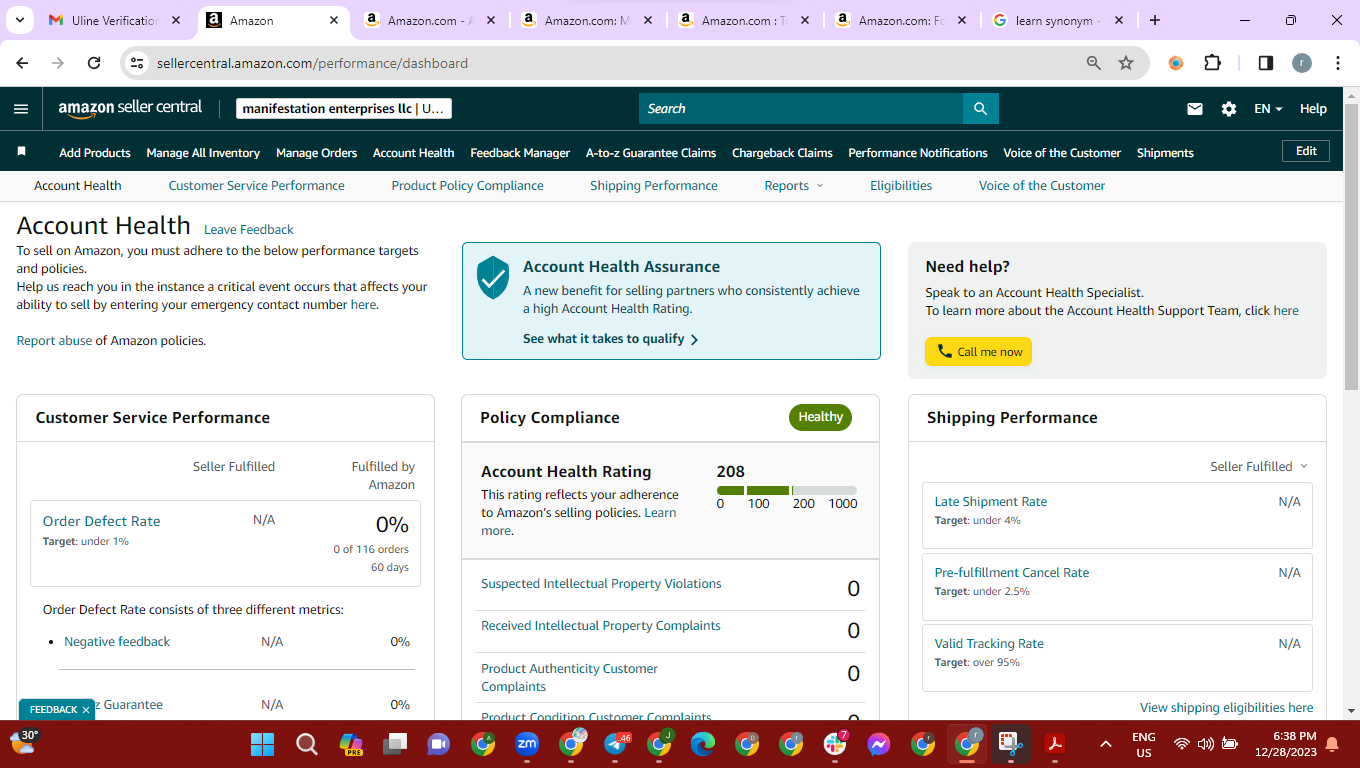Click the Chrome profile avatar
This screenshot has height=768, width=1360.
pos(1302,63)
